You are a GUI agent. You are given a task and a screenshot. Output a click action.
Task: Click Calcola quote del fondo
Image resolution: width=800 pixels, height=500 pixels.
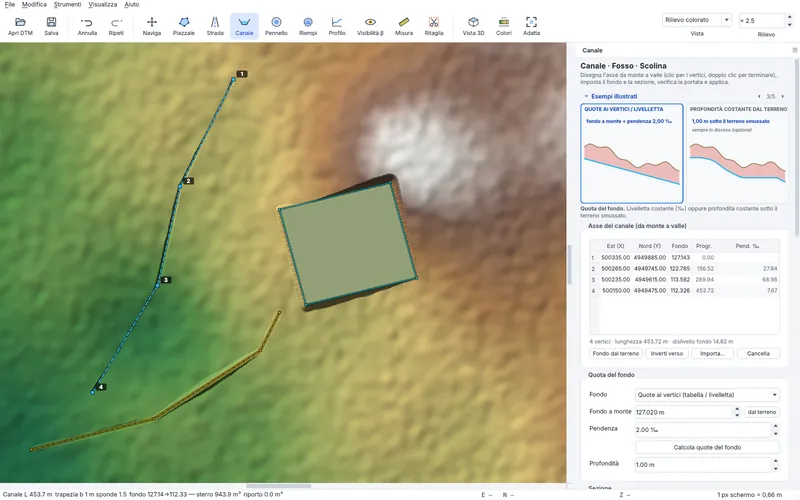(x=707, y=447)
